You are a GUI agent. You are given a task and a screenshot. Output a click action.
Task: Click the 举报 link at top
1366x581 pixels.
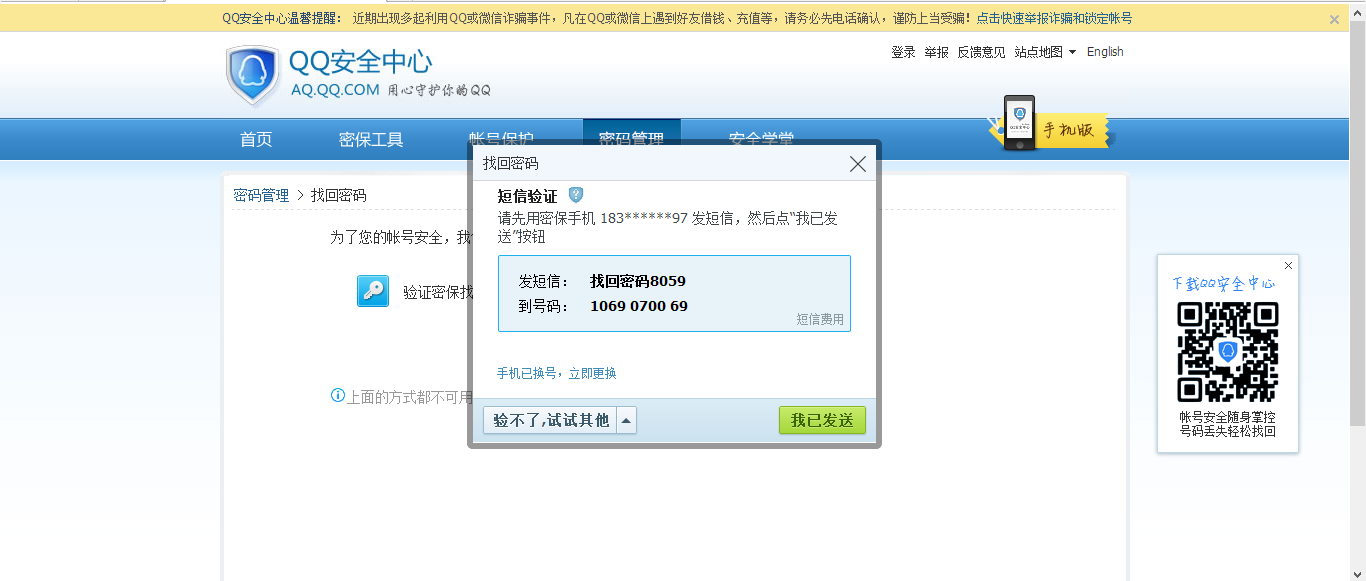(x=936, y=52)
